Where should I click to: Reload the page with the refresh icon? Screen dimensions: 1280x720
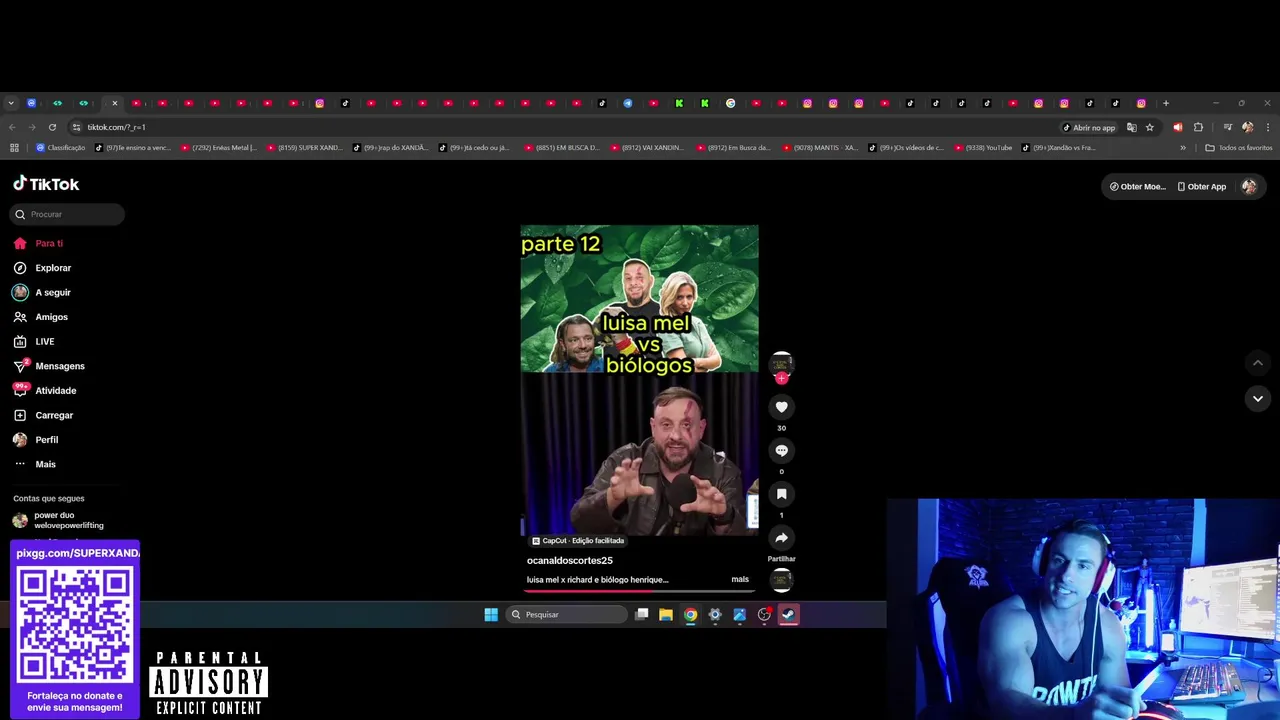point(52,127)
